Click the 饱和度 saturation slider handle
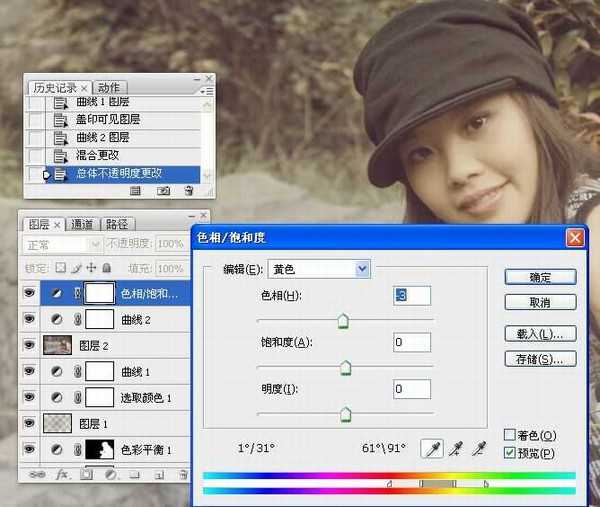600x507 pixels. [x=346, y=367]
